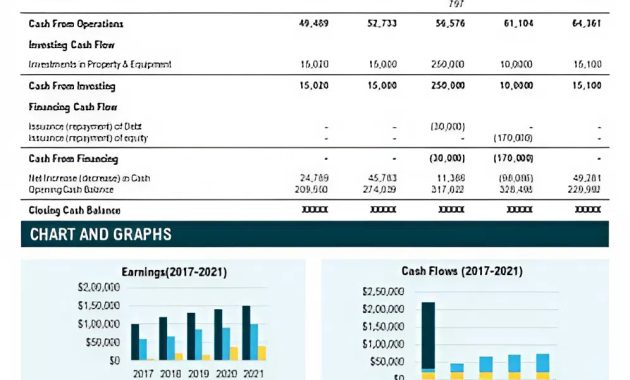
Task: Click 250,000 in the Cash From Investing row
Action: 447,86
